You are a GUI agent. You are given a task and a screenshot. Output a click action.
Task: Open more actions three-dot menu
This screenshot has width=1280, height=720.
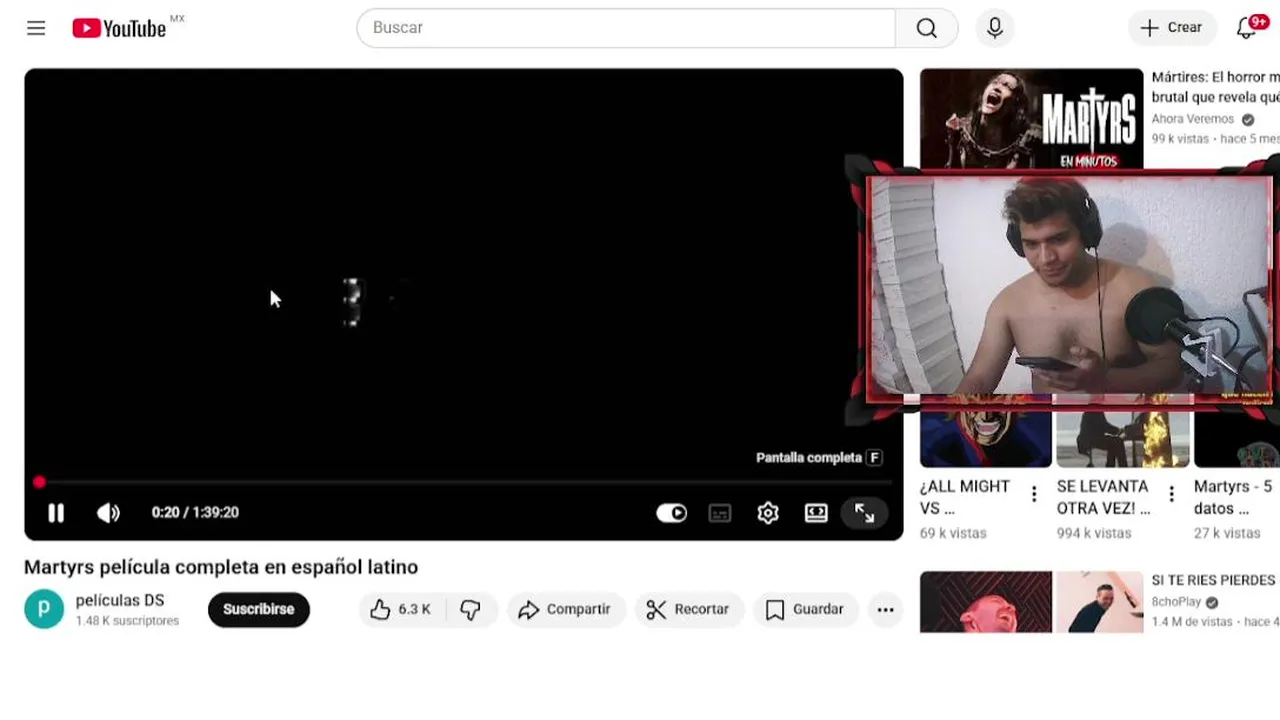885,610
